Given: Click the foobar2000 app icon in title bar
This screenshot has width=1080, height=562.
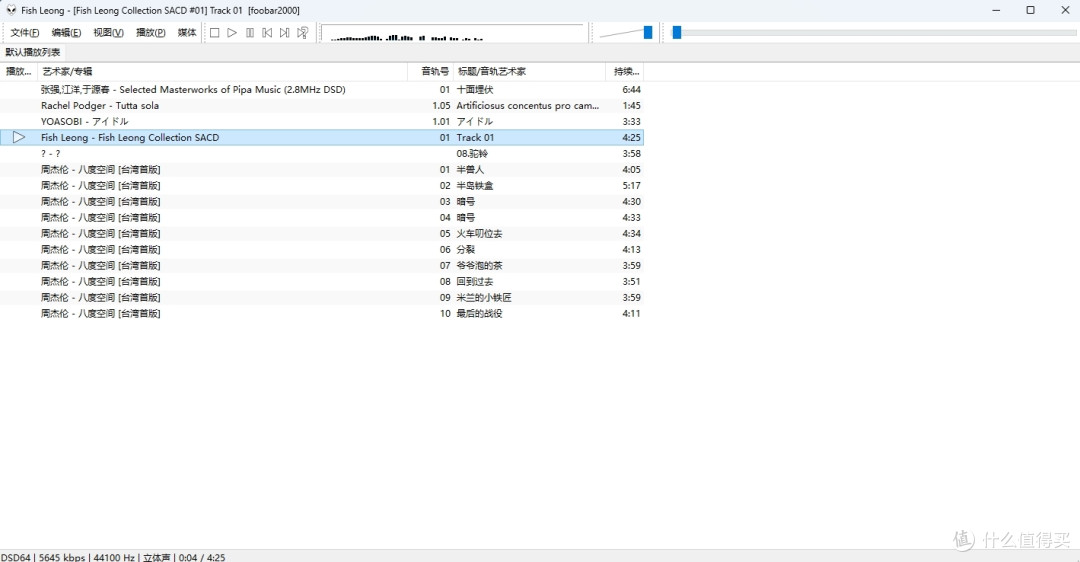Looking at the screenshot, I should click(11, 10).
